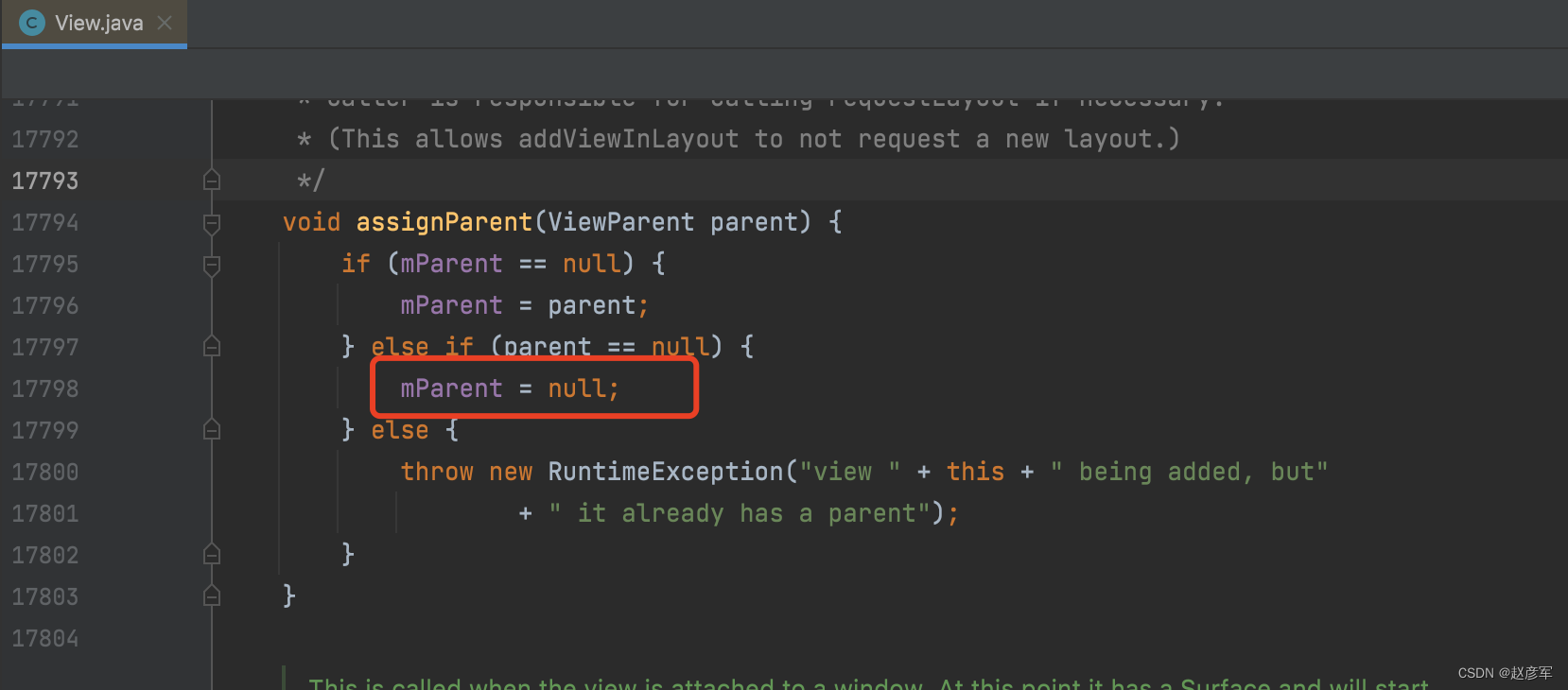Click 'else if' on line 17797
The height and width of the screenshot is (690, 1568).
click(x=423, y=347)
